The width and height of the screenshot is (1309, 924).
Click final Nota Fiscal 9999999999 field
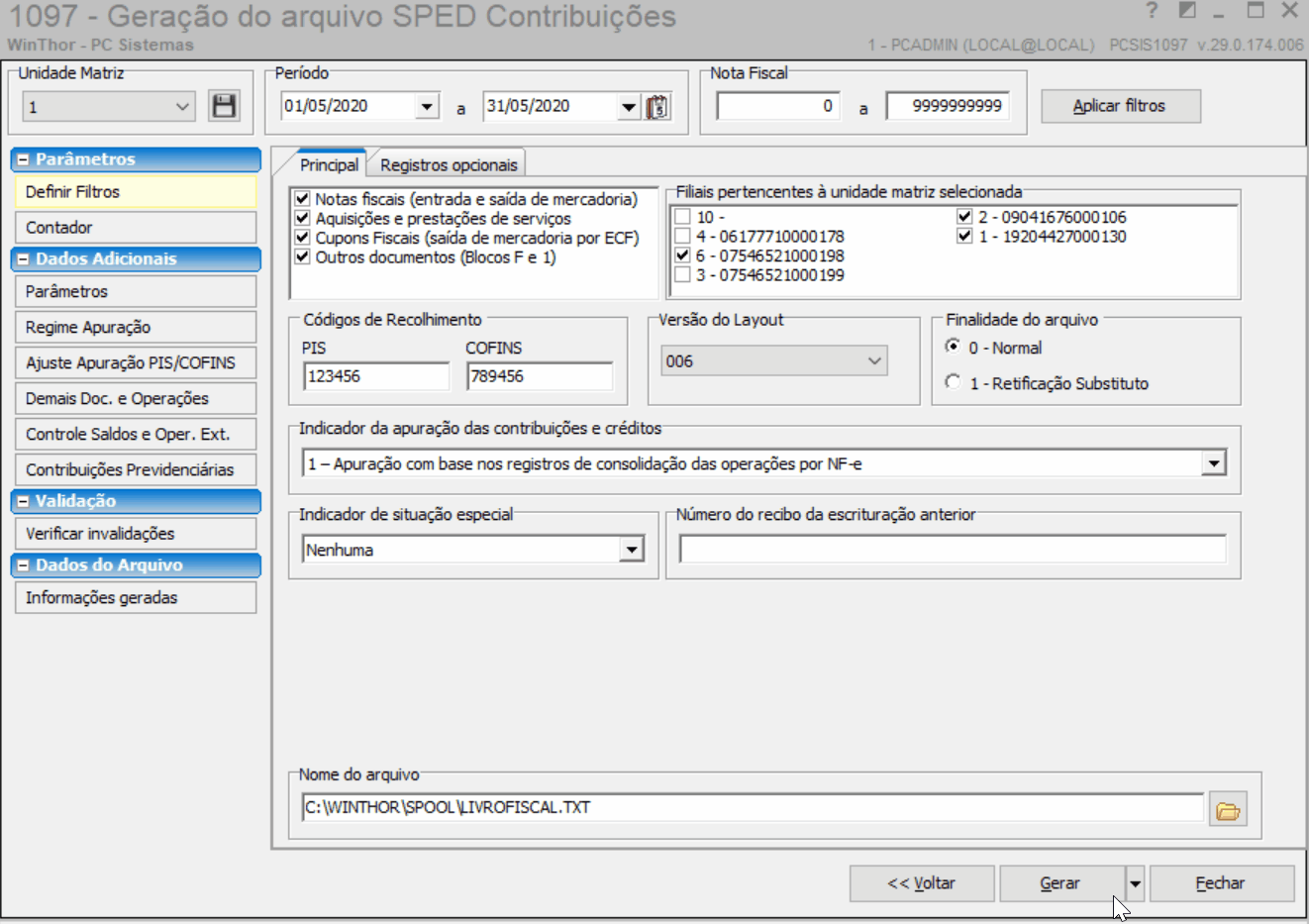coord(948,106)
